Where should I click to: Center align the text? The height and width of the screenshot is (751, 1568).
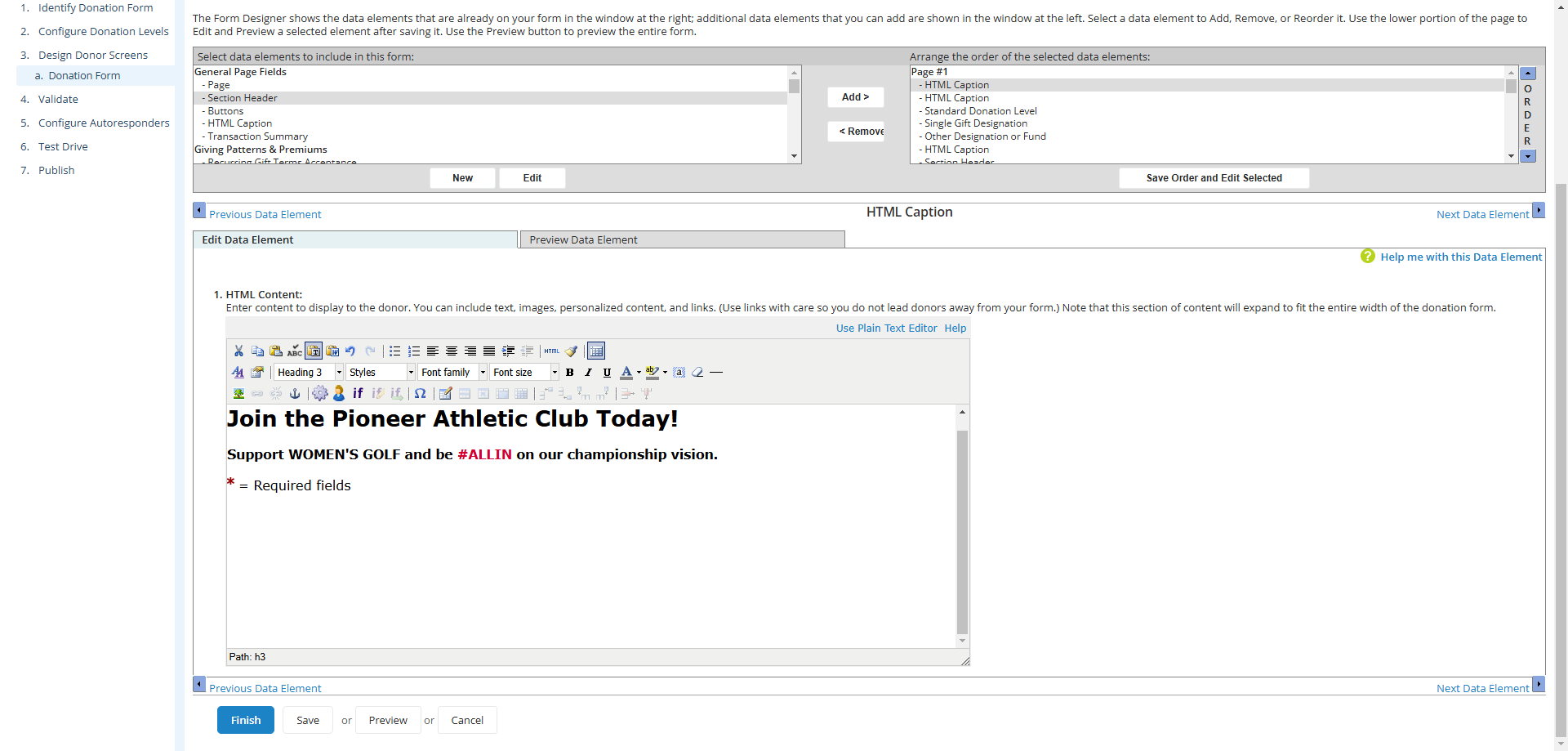[452, 351]
